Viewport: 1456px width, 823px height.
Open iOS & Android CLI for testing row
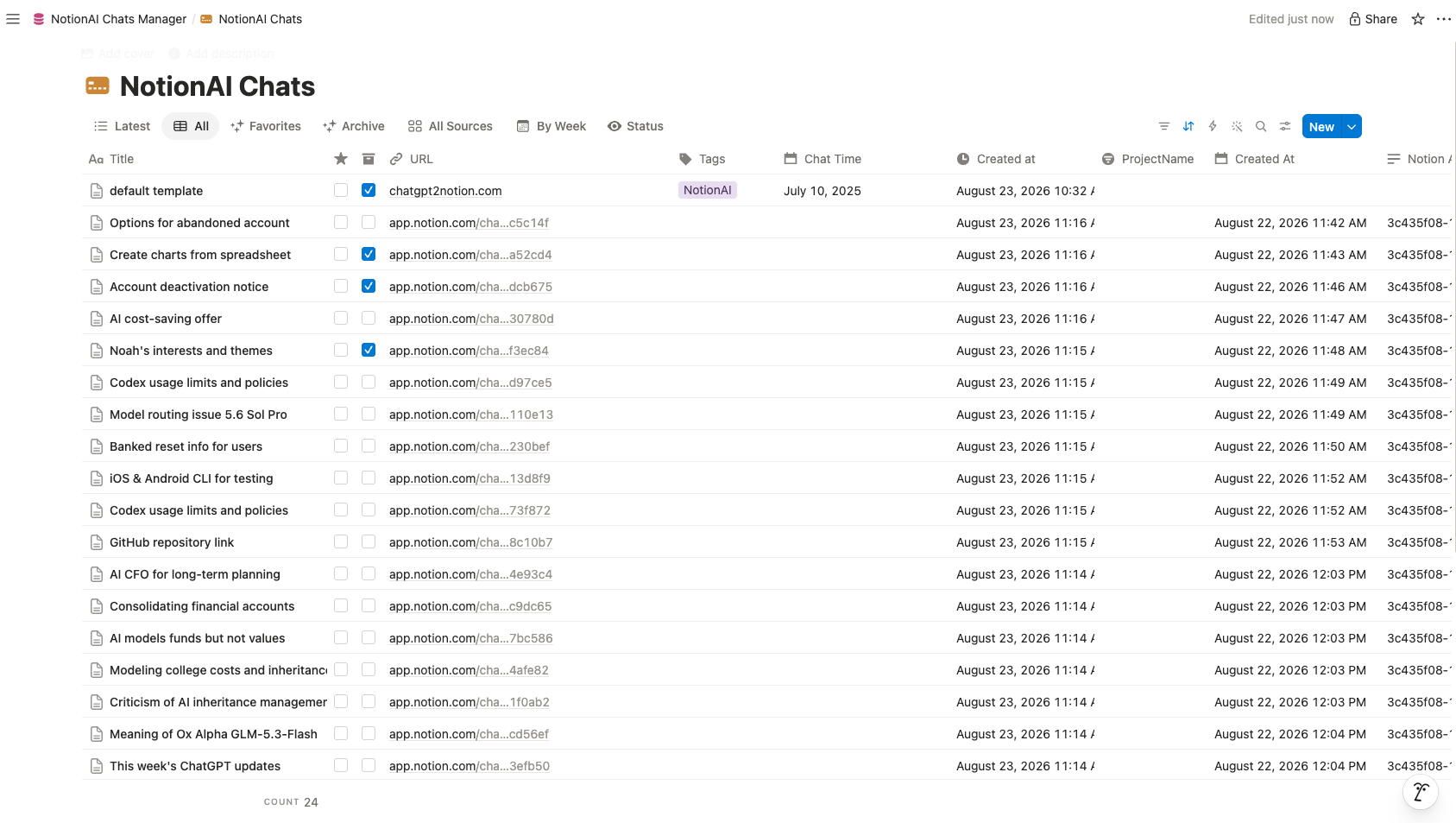[191, 478]
